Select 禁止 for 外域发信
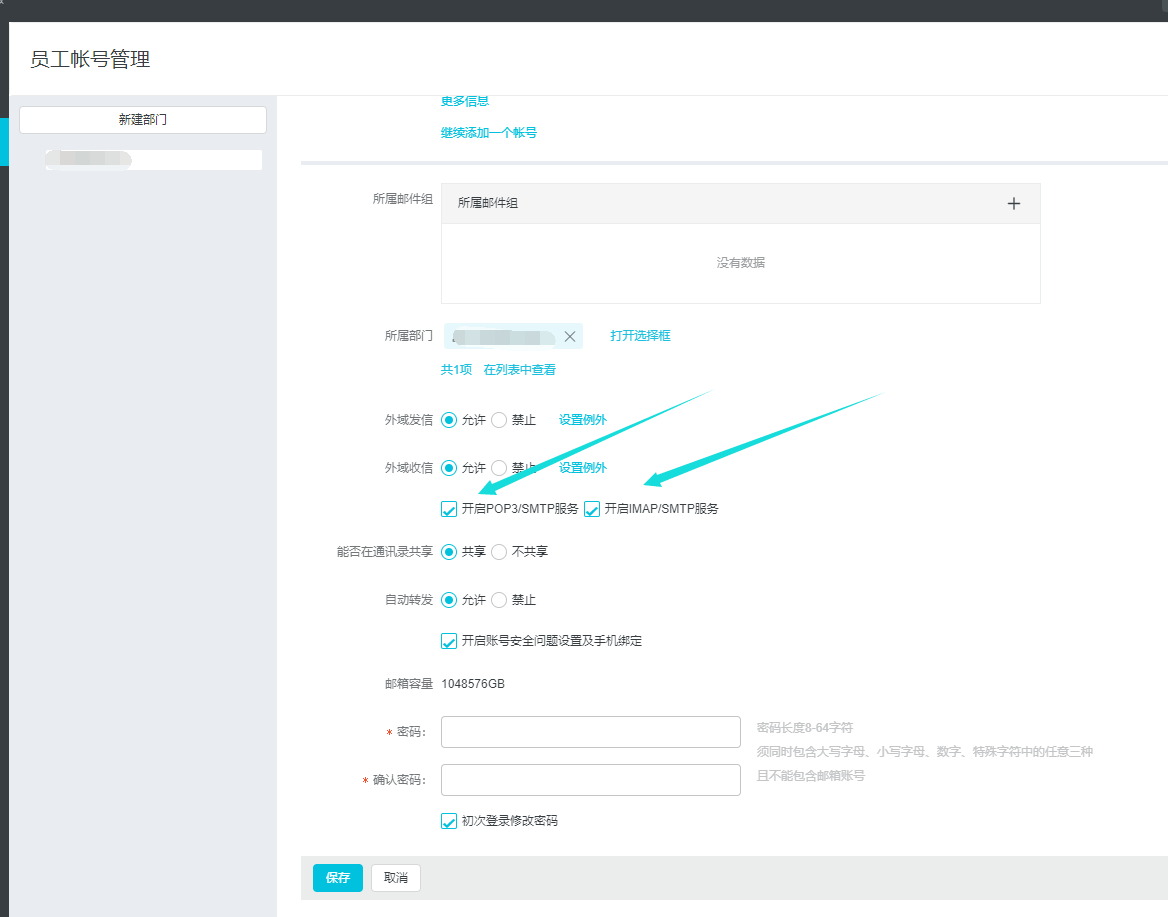This screenshot has width=1168, height=917. [499, 420]
